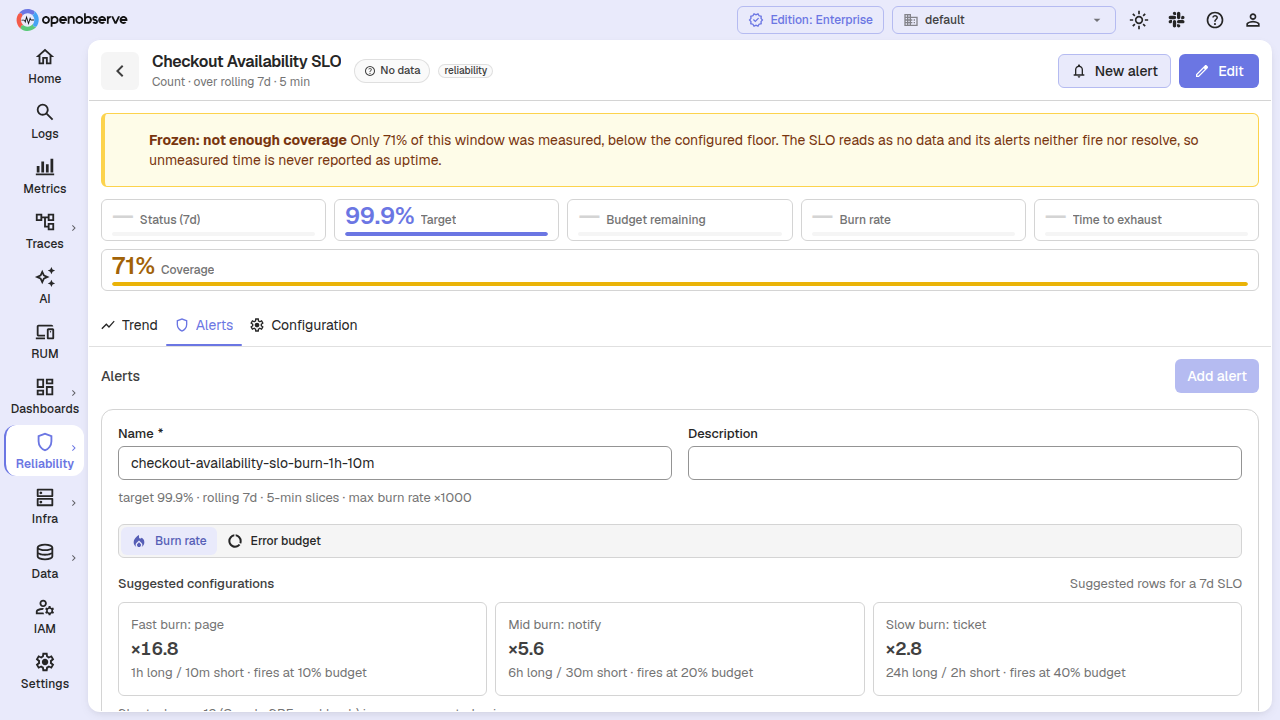Screen dimensions: 1280x720
Task: Select the Error budget alert mode
Action: [275, 541]
